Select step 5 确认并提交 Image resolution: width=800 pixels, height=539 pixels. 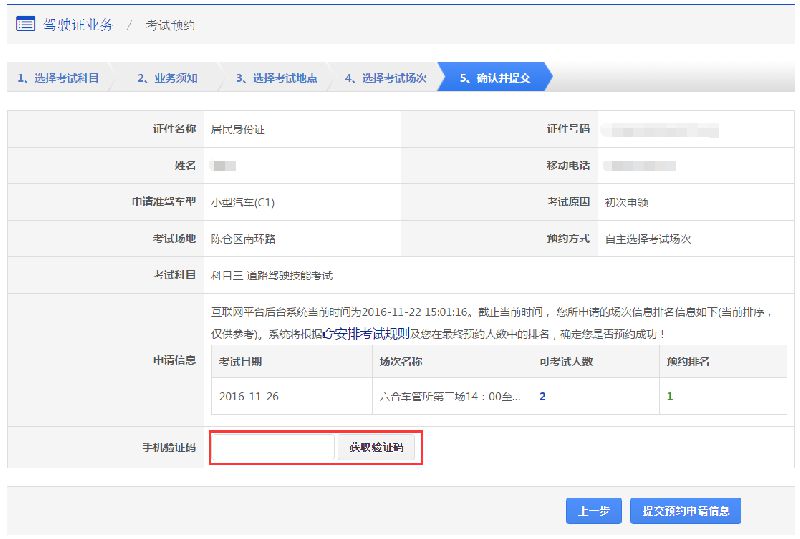coord(495,78)
